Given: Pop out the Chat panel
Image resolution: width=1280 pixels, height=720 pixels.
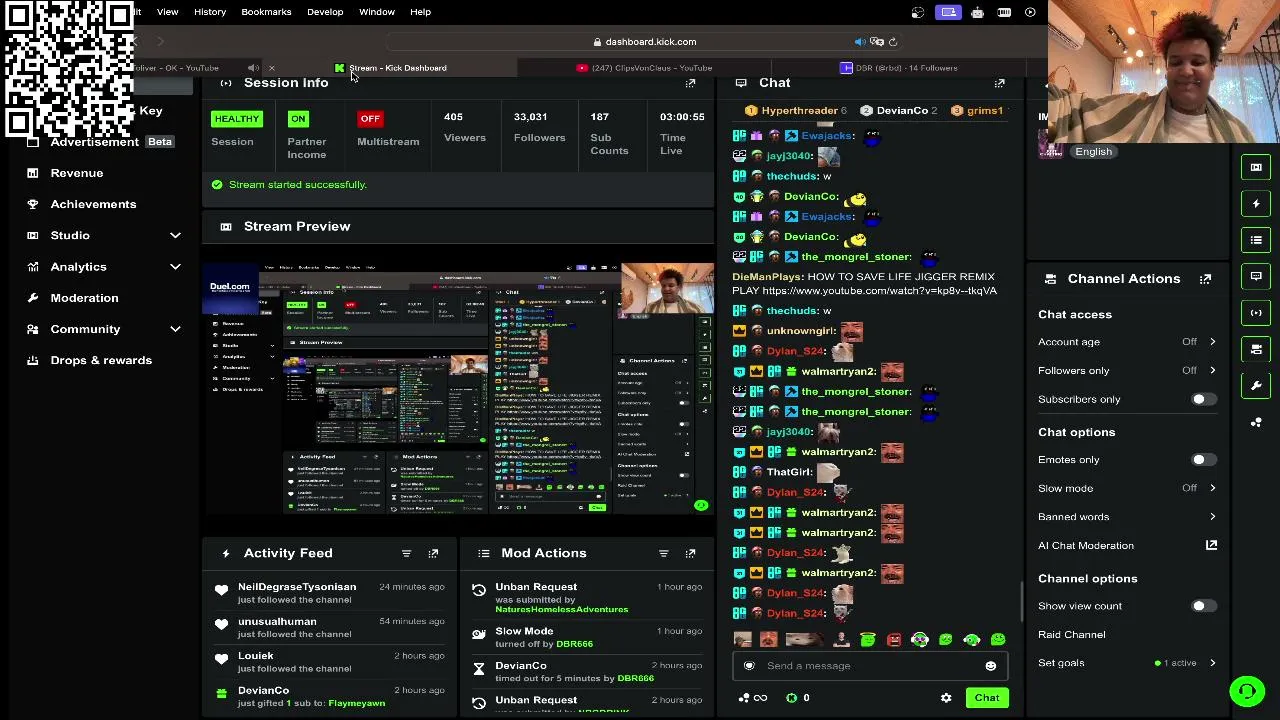Looking at the screenshot, I should click(999, 83).
